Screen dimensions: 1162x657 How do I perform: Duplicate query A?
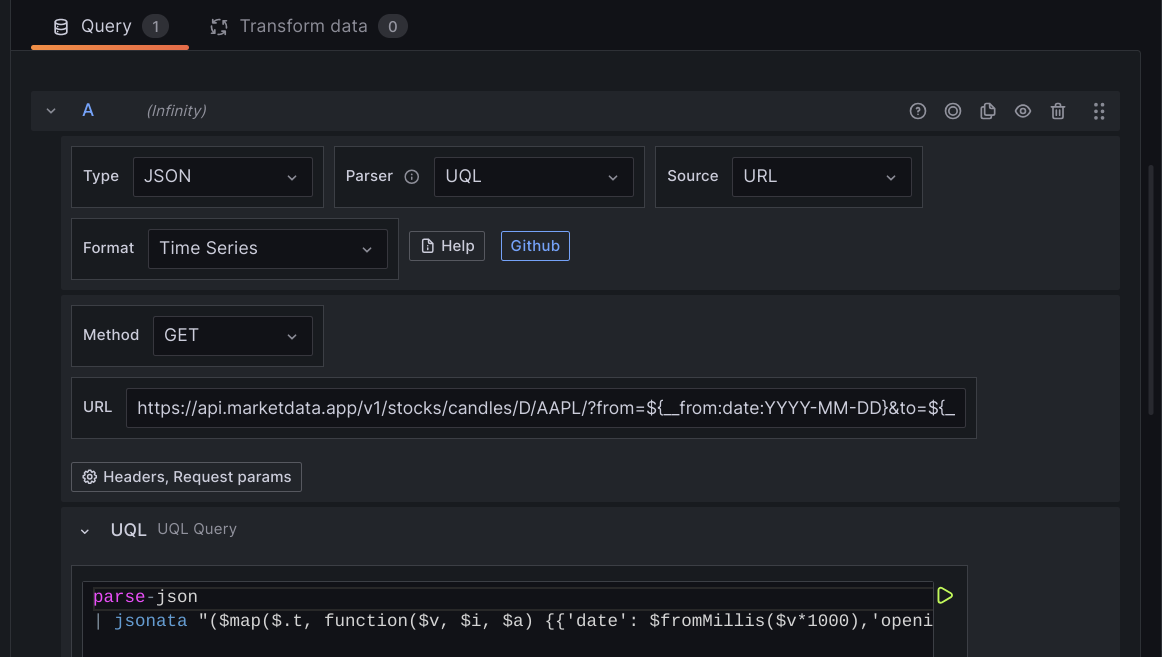pyautogui.click(x=987, y=111)
